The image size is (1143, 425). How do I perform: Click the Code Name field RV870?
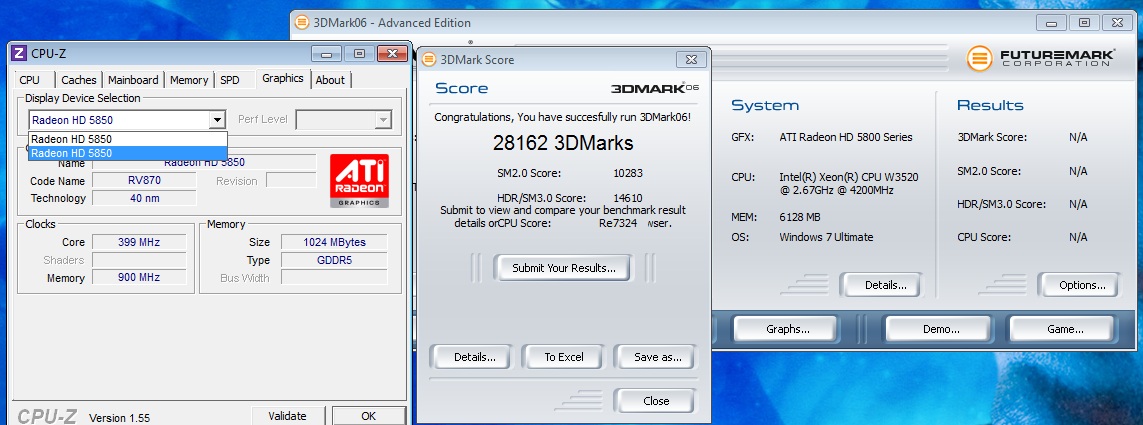coord(144,180)
